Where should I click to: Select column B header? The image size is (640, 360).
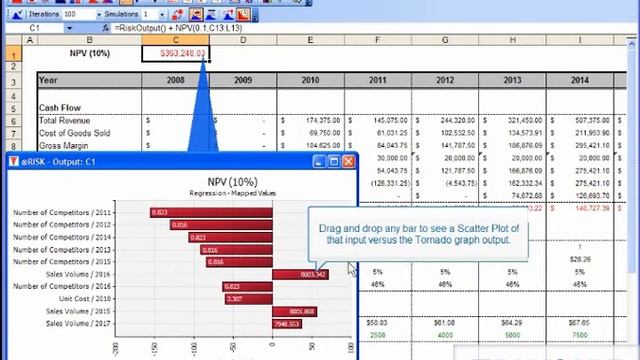click(89, 40)
